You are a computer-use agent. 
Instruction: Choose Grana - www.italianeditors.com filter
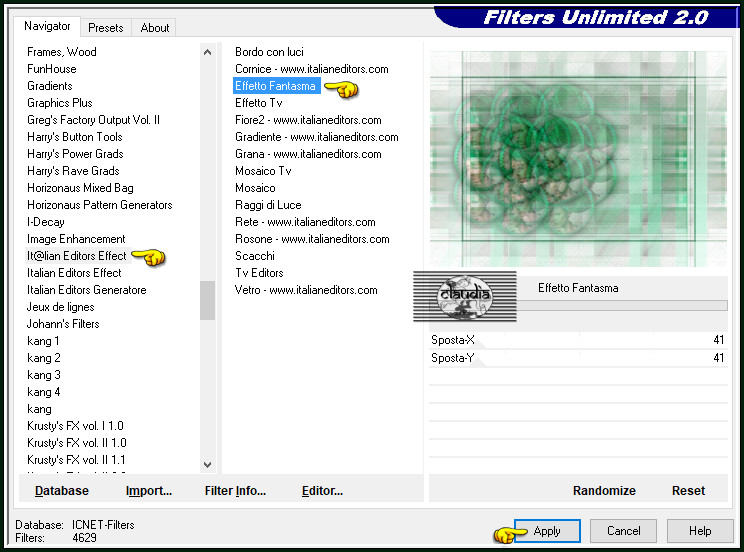(308, 154)
